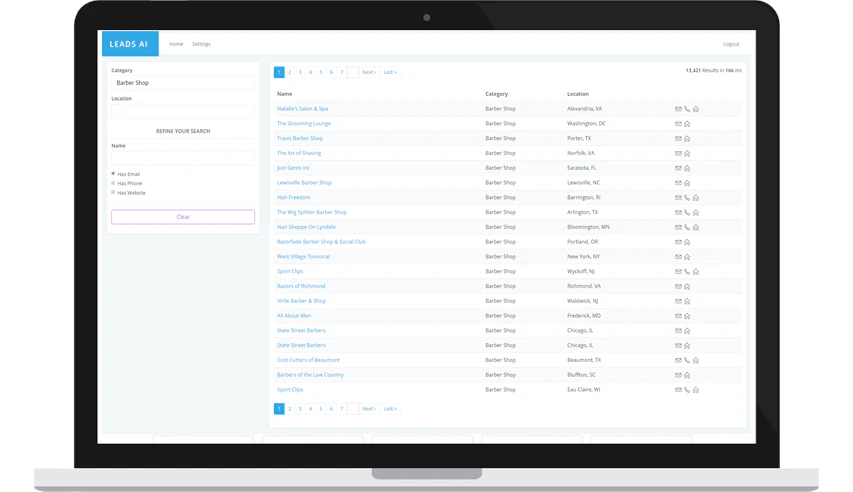Open The Wig Splitter Barber Shop link

pos(312,212)
